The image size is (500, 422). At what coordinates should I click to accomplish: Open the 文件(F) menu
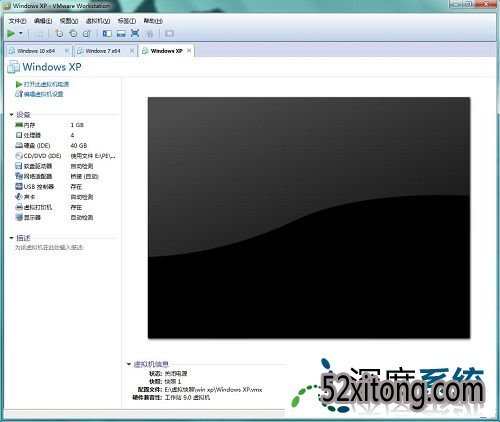17,21
